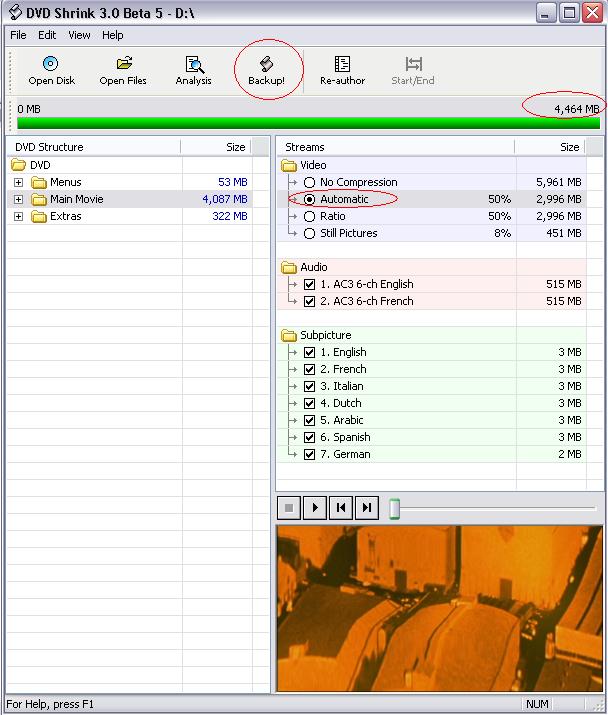Open the Help menu
Viewport: 608px width, 715px height.
[x=113, y=35]
